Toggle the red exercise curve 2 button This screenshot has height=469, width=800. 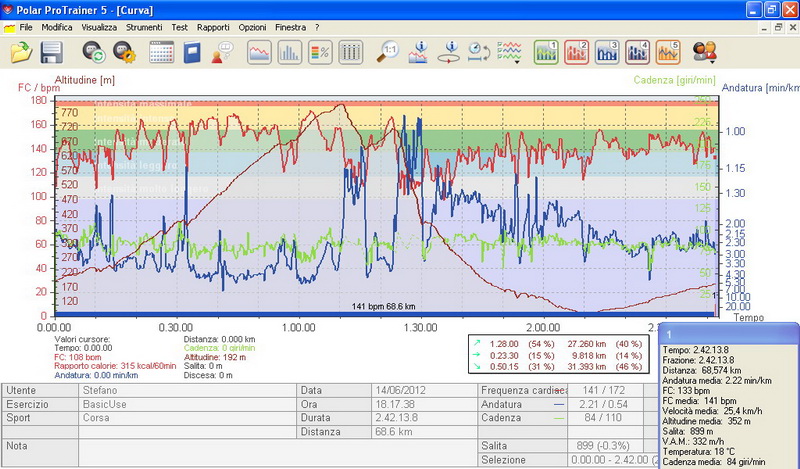point(576,51)
